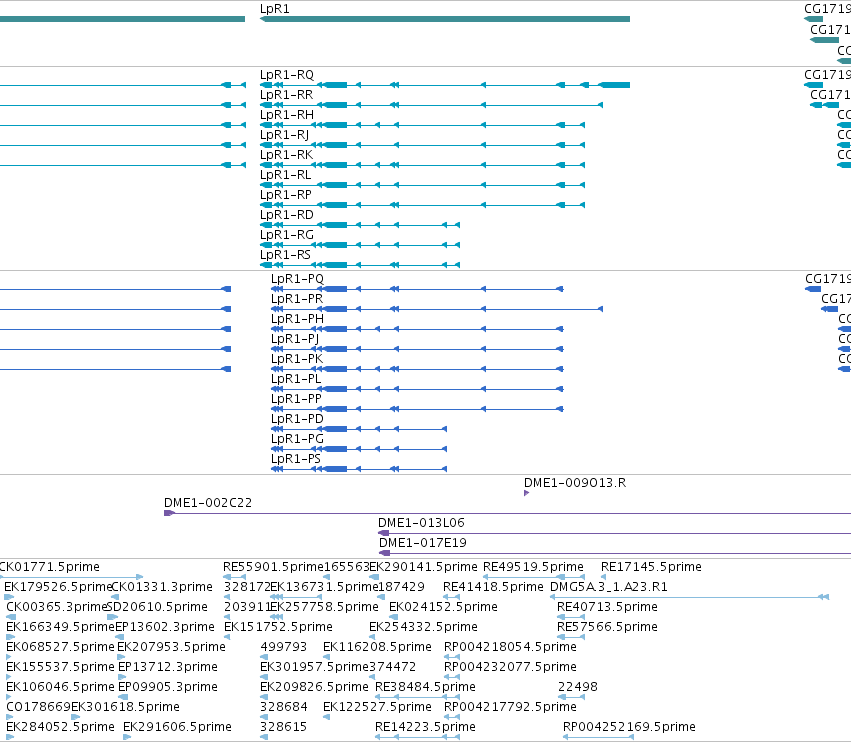Select the LpR1-PS protein label
Screen dimensions: 851x742
(x=296, y=459)
